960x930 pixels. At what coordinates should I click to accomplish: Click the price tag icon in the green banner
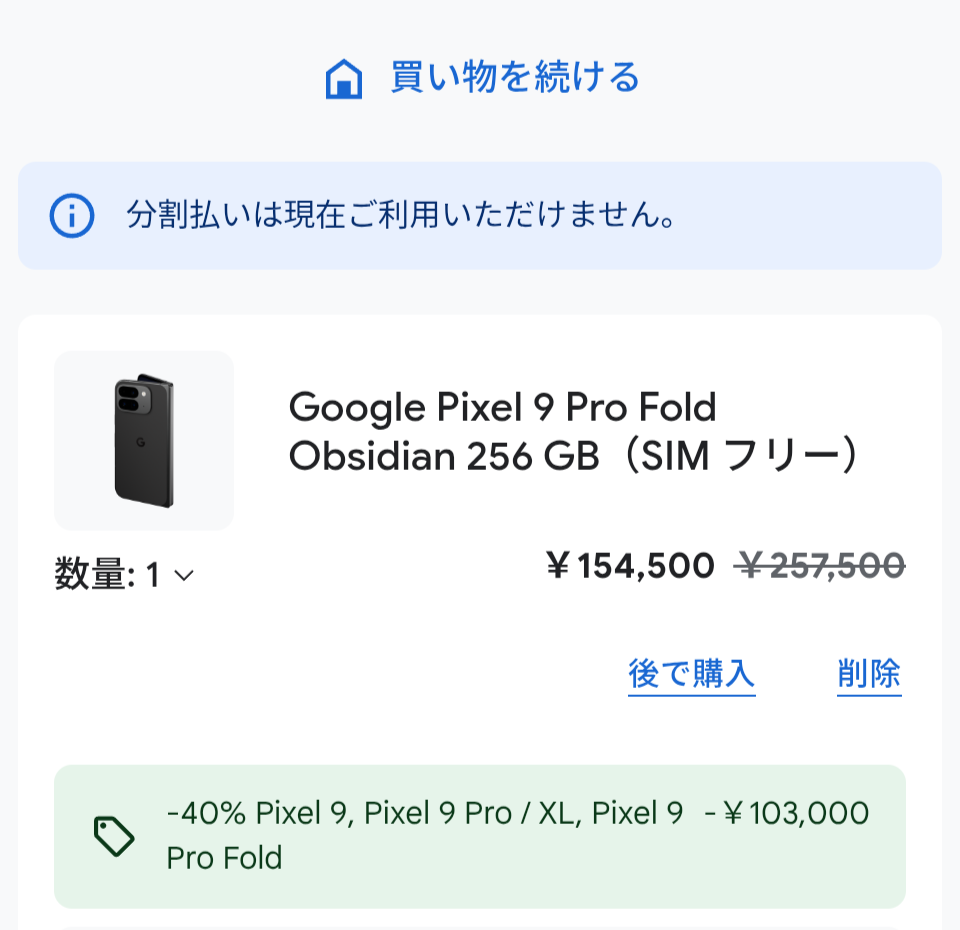point(114,836)
